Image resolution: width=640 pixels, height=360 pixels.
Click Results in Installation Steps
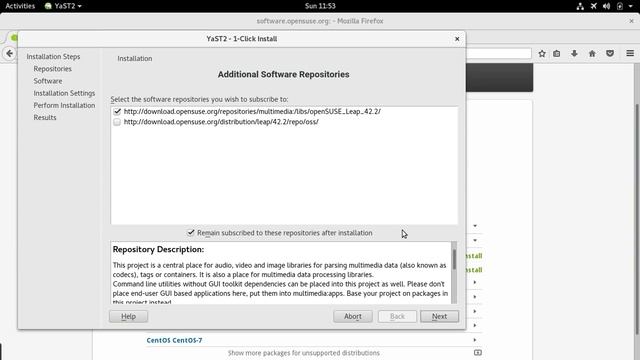(x=45, y=118)
